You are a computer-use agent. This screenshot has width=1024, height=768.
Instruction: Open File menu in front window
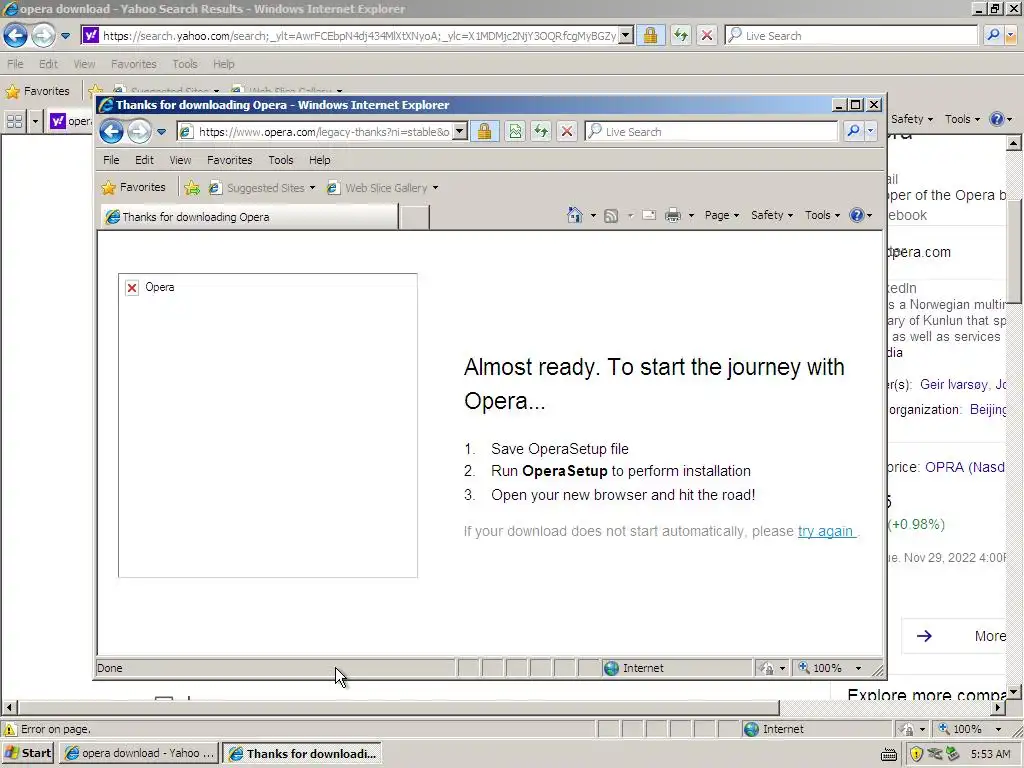[x=111, y=160]
